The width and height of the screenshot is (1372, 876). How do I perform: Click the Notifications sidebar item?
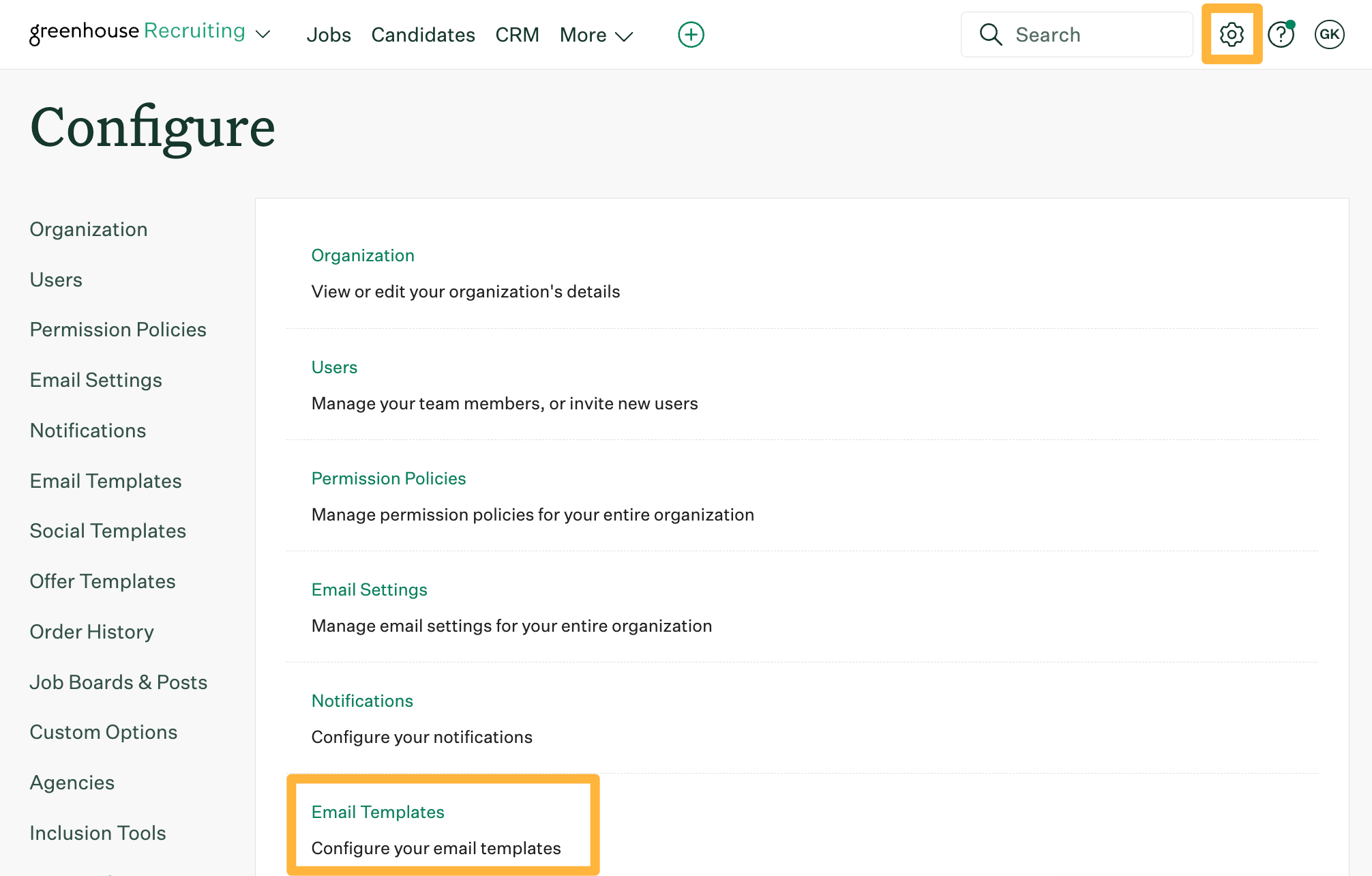pos(88,430)
